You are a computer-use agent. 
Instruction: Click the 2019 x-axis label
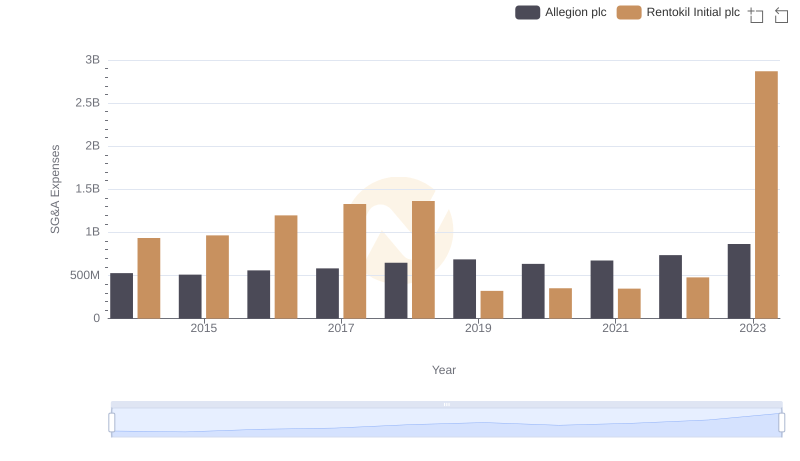pos(478,328)
